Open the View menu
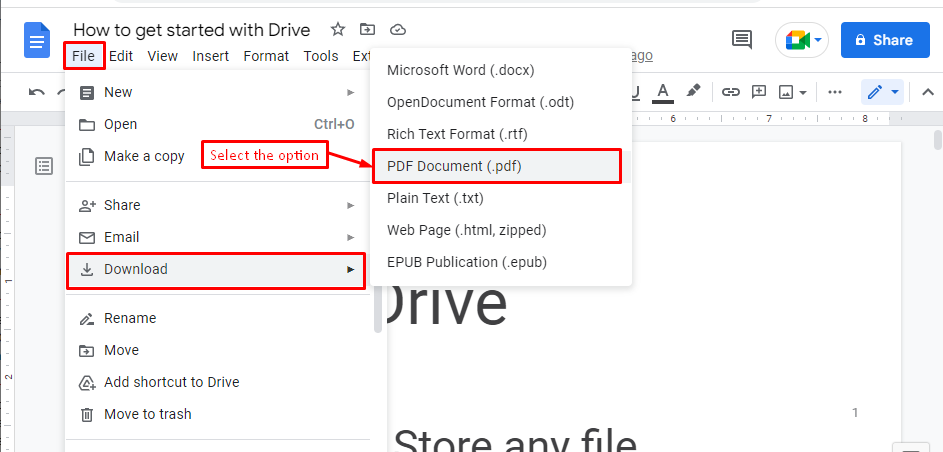 click(x=162, y=56)
